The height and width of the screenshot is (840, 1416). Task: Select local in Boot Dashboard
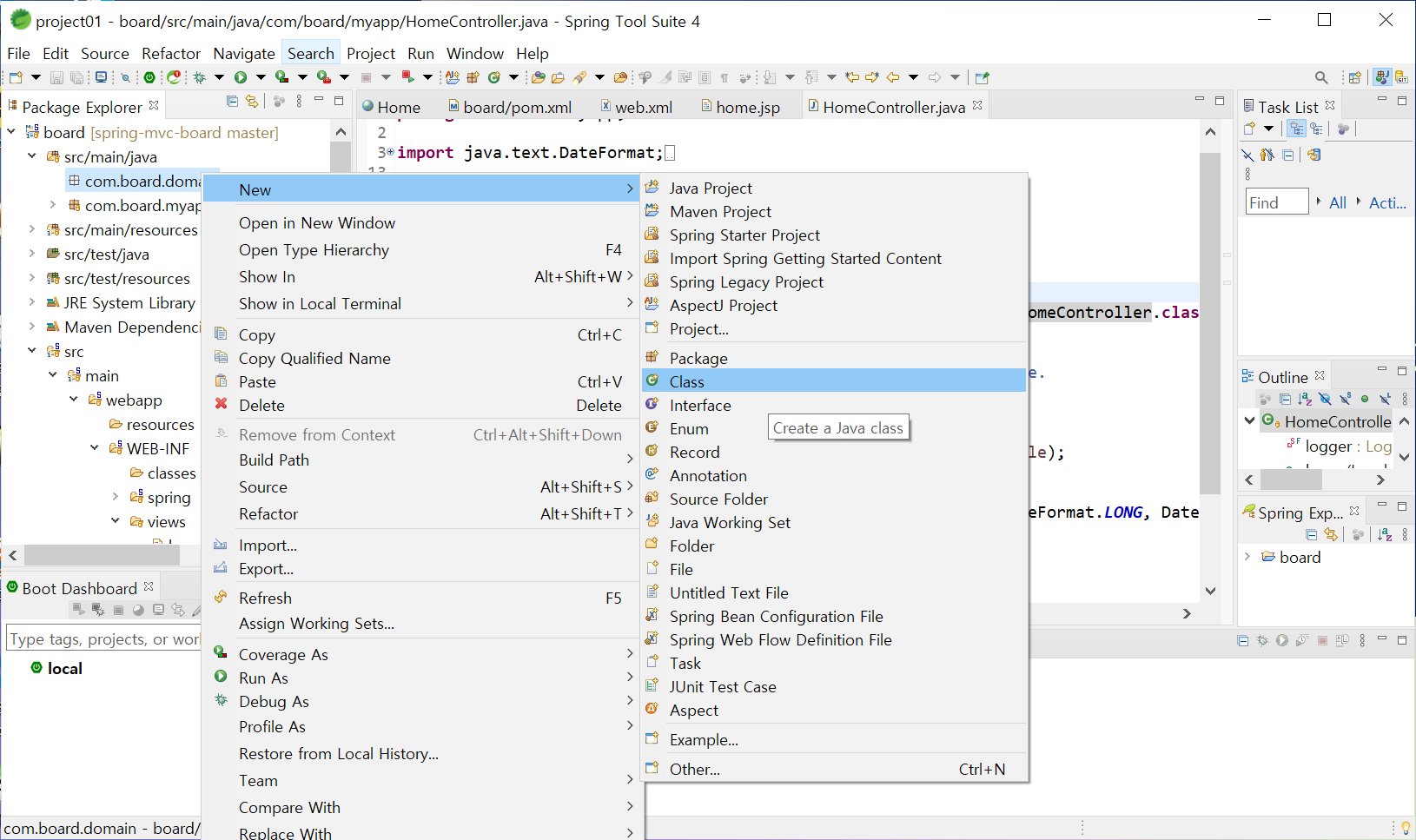(x=64, y=668)
